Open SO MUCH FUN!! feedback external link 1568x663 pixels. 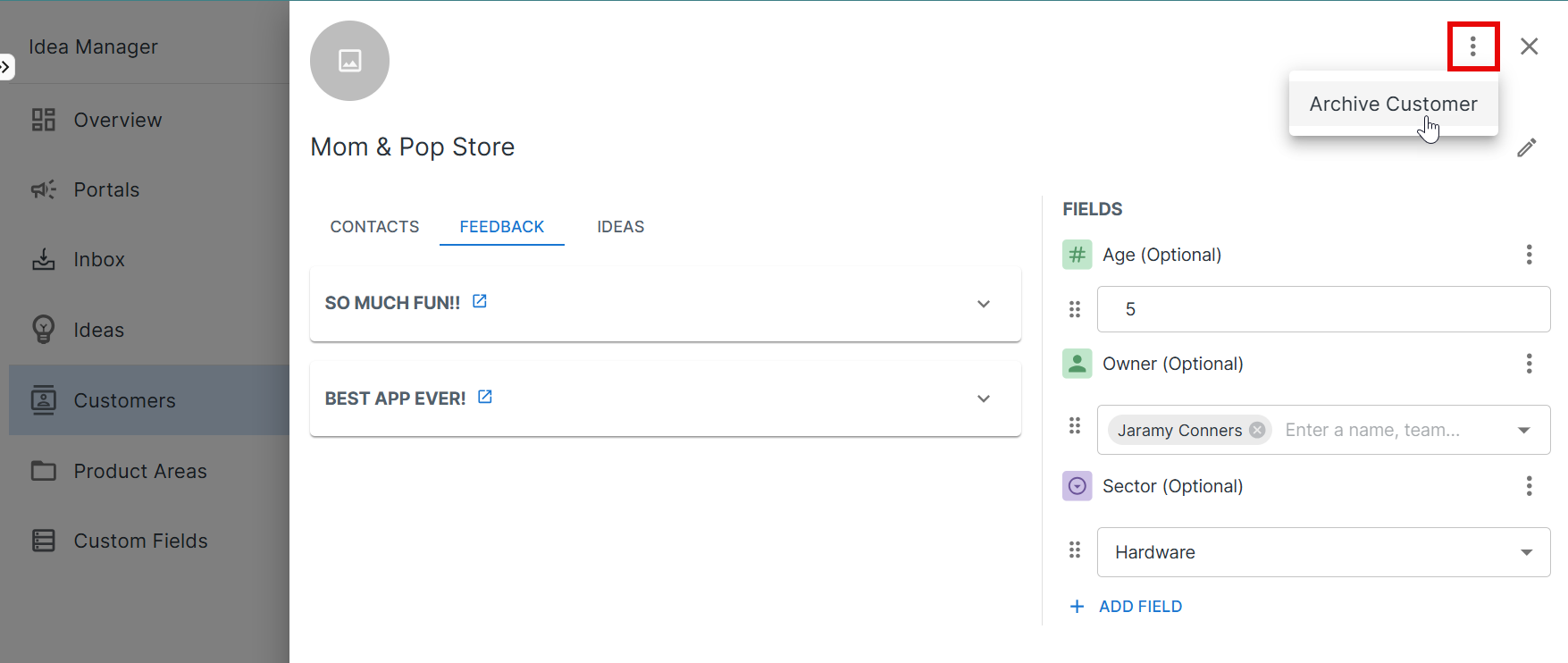pos(480,302)
